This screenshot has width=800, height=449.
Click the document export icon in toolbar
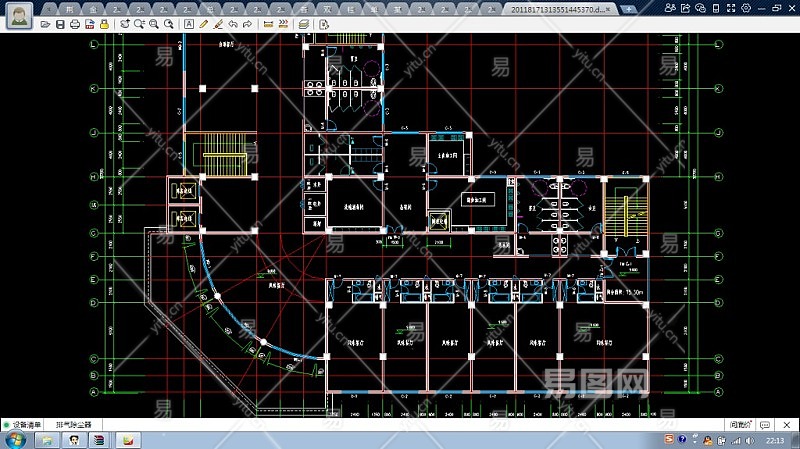click(x=323, y=24)
